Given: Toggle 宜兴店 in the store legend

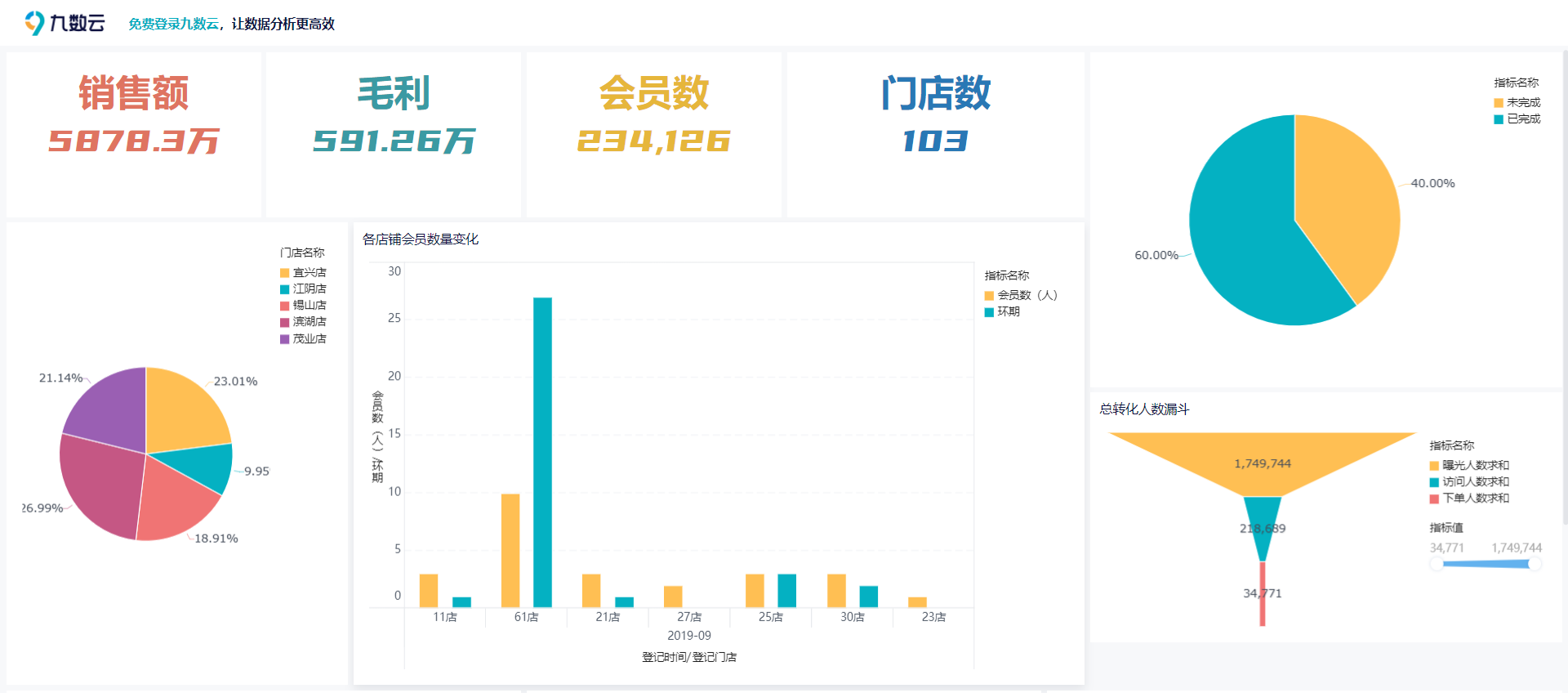Looking at the screenshot, I should (x=303, y=272).
